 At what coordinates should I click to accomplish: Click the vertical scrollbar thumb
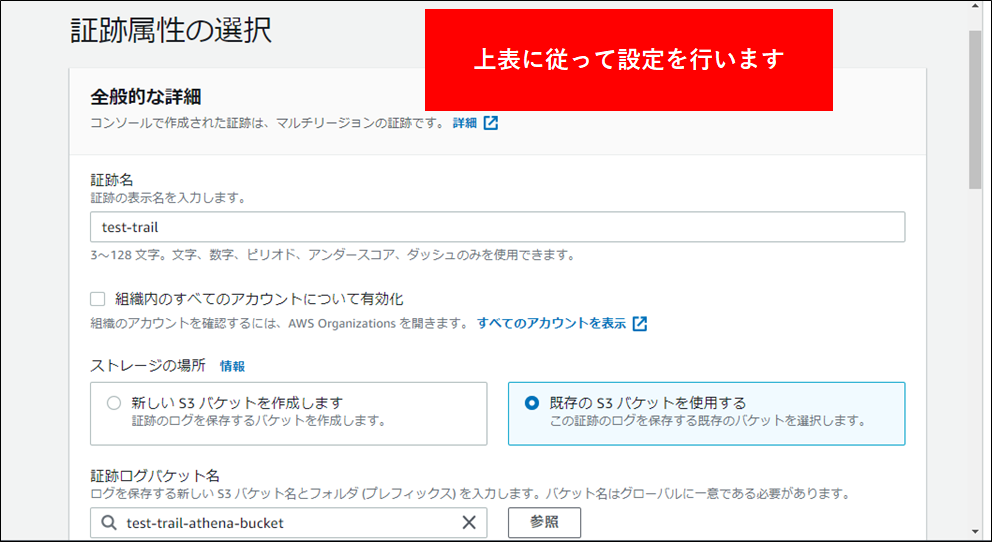pos(975,110)
